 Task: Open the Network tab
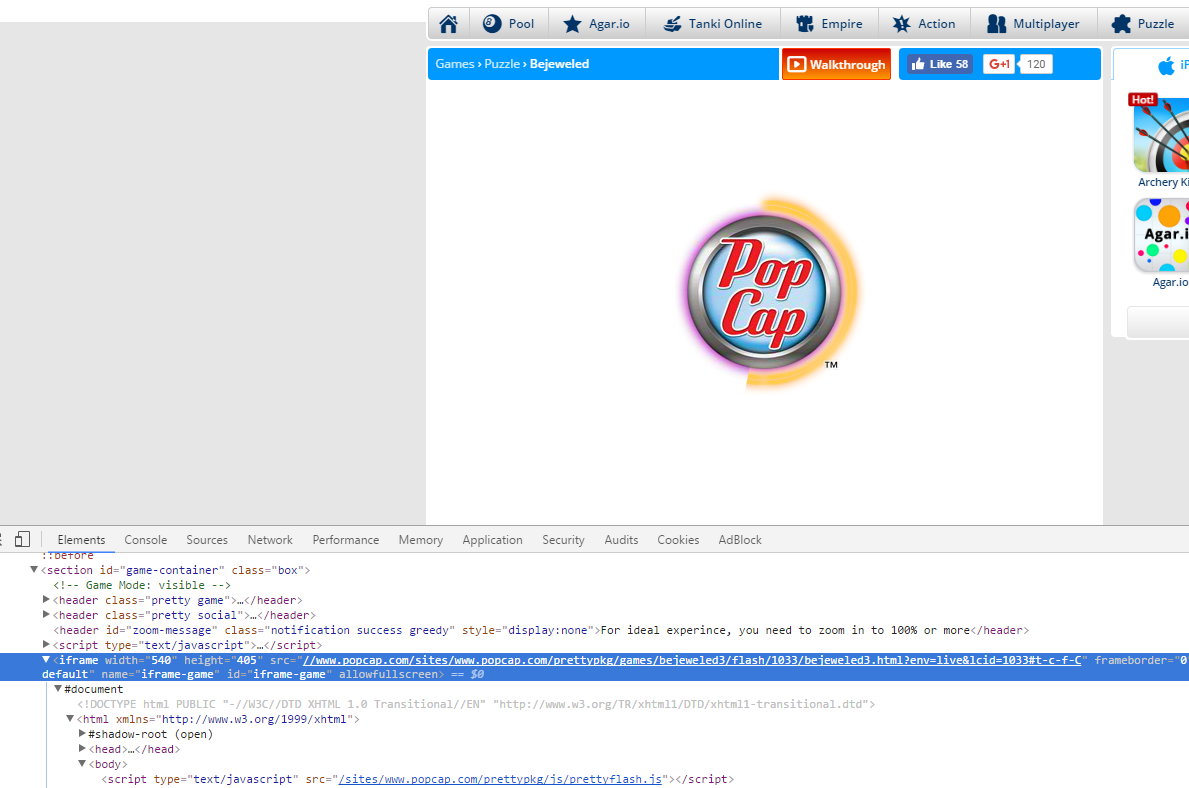[x=270, y=540]
